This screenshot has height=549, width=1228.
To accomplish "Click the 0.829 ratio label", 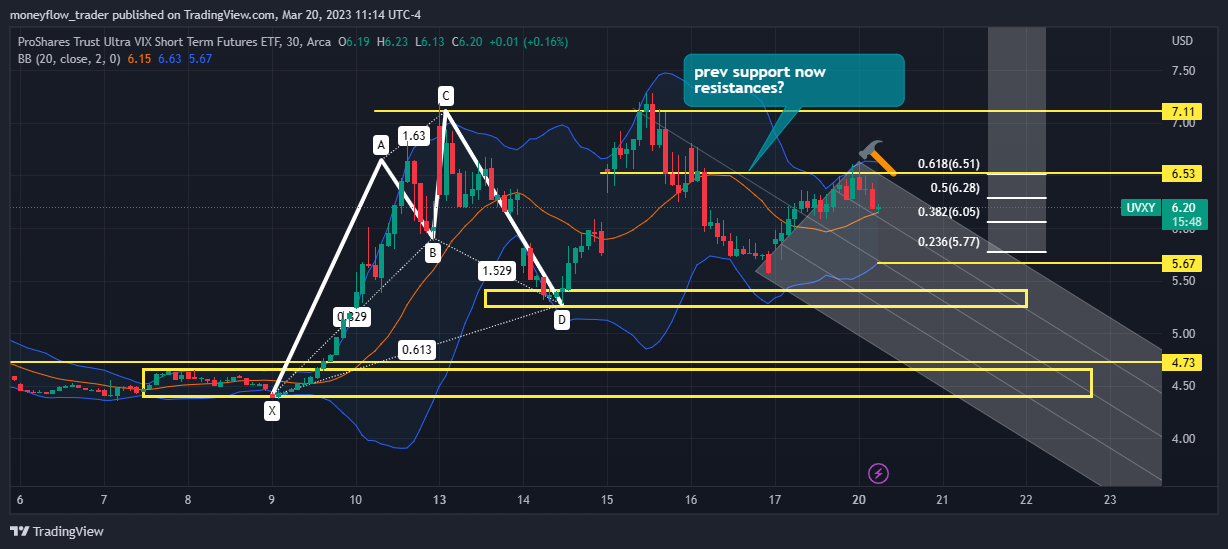I will 353,317.
